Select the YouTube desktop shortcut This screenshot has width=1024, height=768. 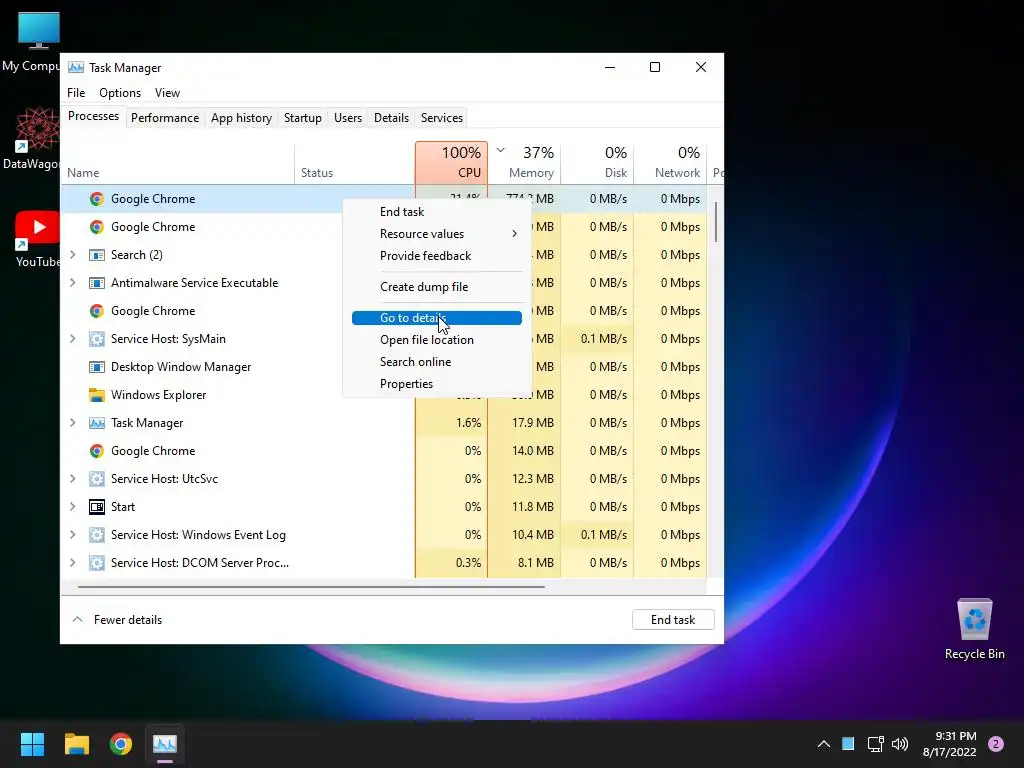[x=37, y=239]
